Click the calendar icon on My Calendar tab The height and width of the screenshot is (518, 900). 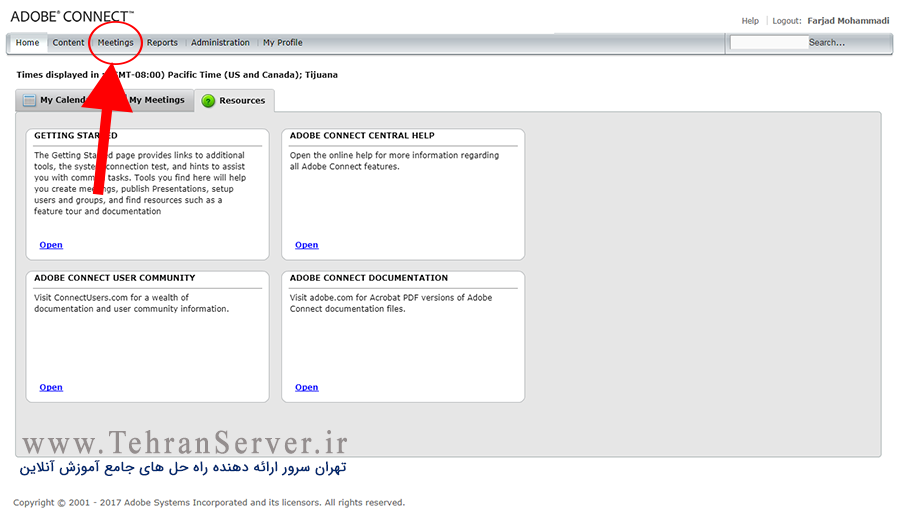pyautogui.click(x=29, y=101)
